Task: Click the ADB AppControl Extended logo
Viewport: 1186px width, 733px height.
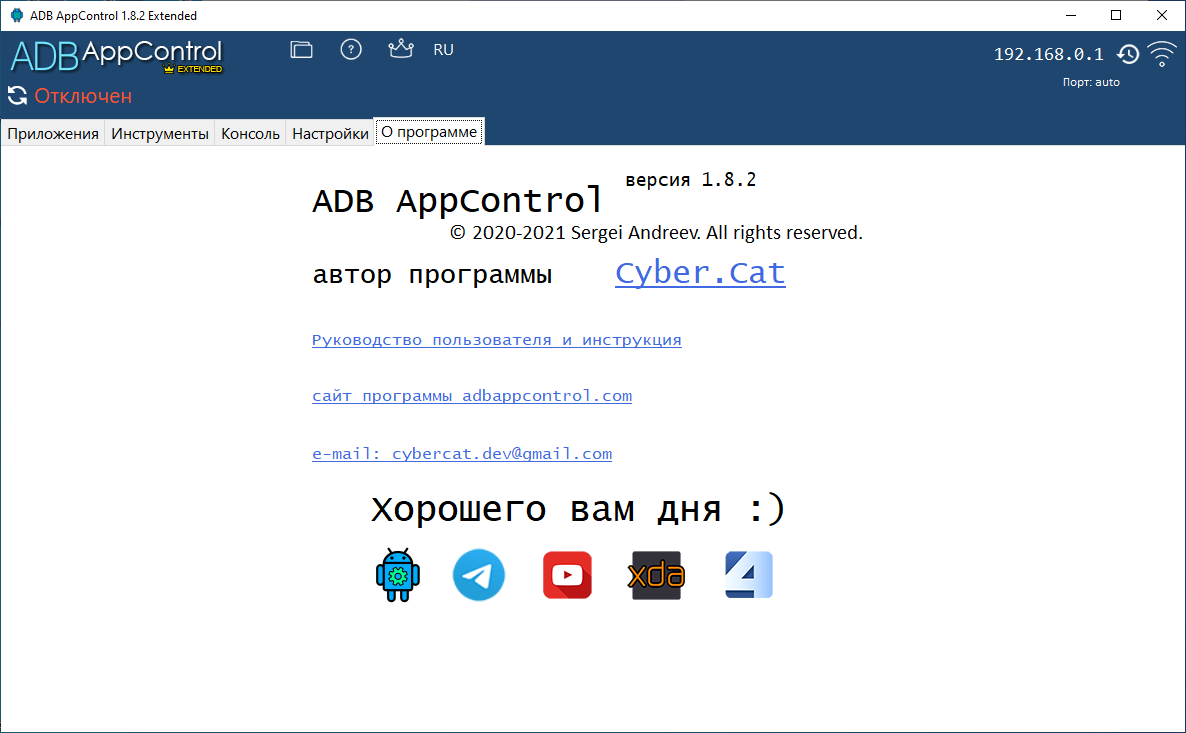Action: tap(116, 56)
